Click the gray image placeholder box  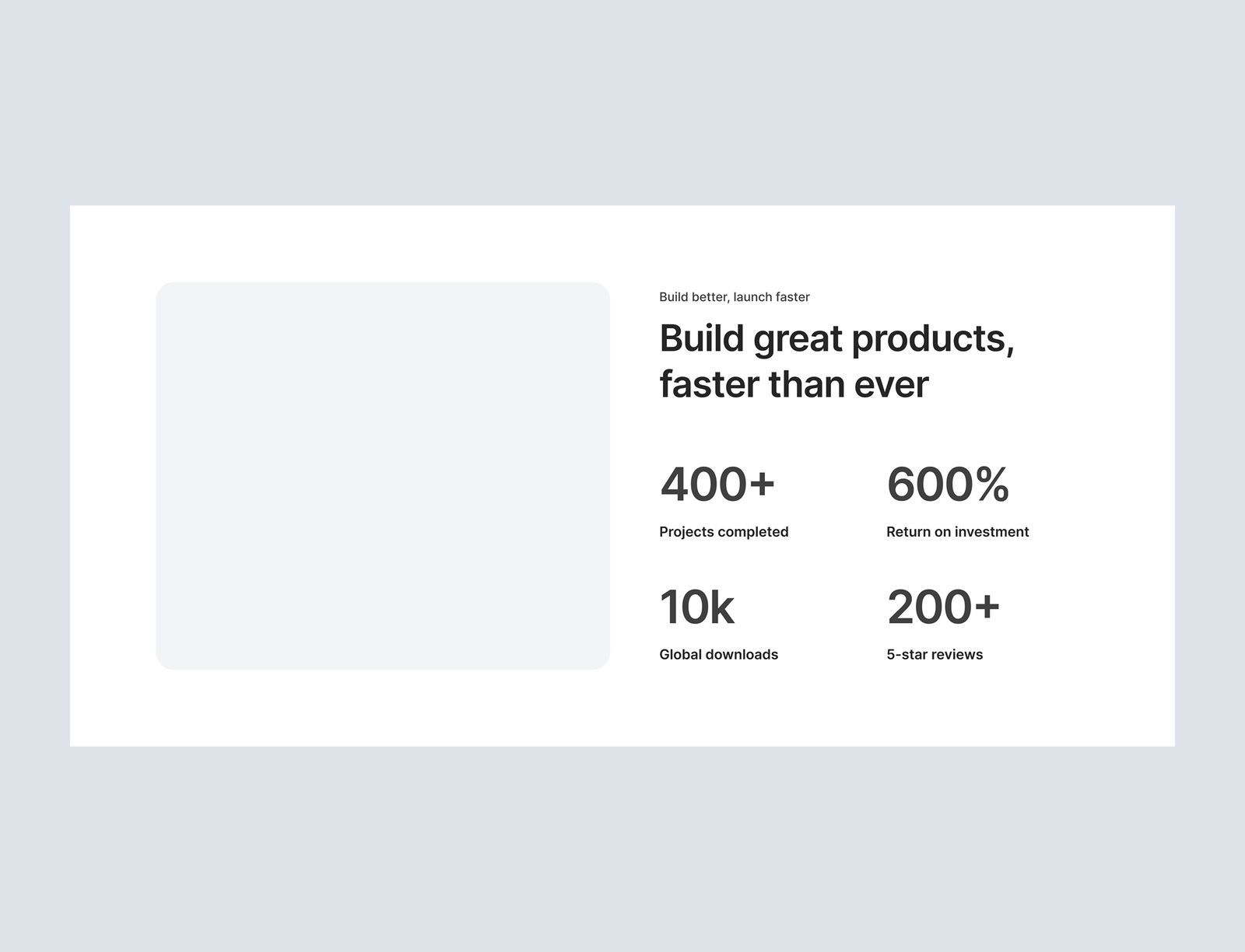pos(383,475)
